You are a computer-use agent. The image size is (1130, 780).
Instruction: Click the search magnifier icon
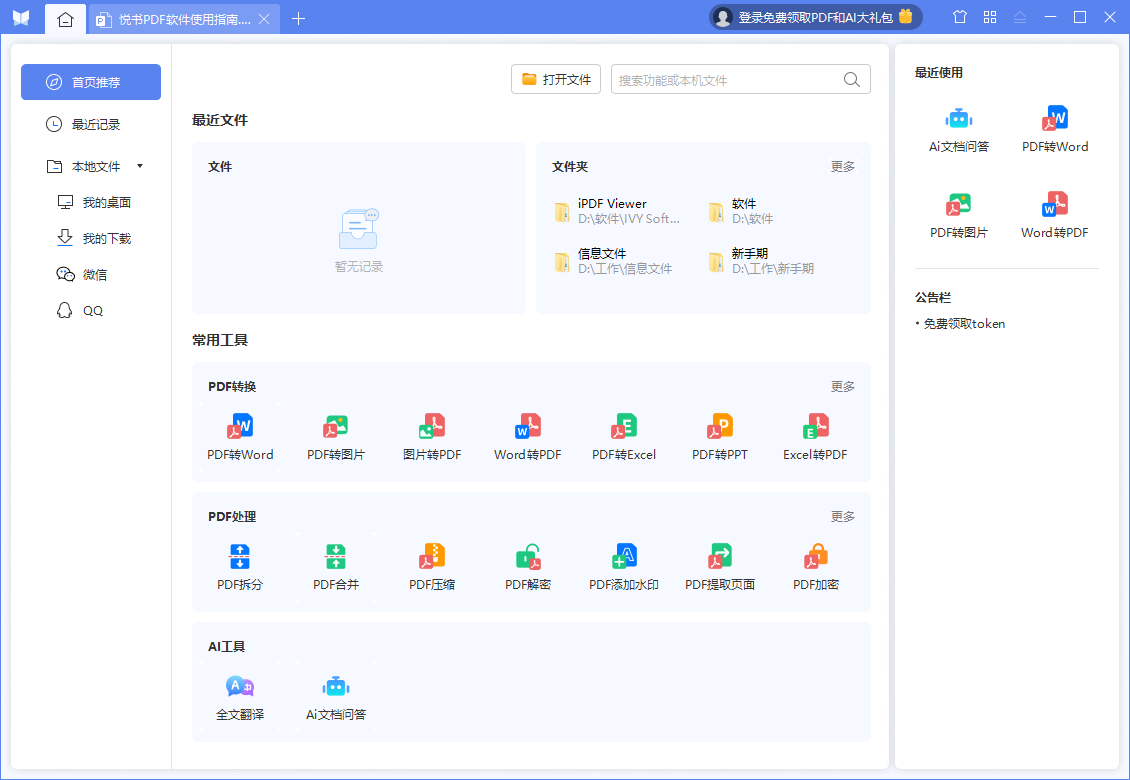coord(852,79)
